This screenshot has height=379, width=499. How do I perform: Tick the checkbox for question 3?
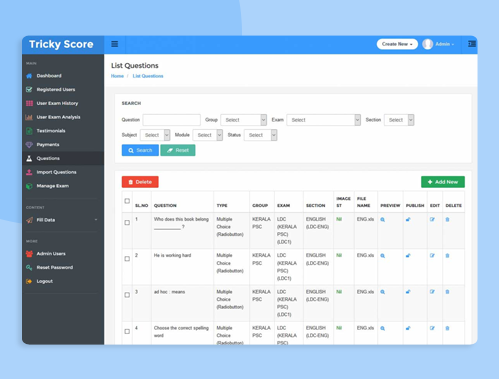[x=127, y=295]
